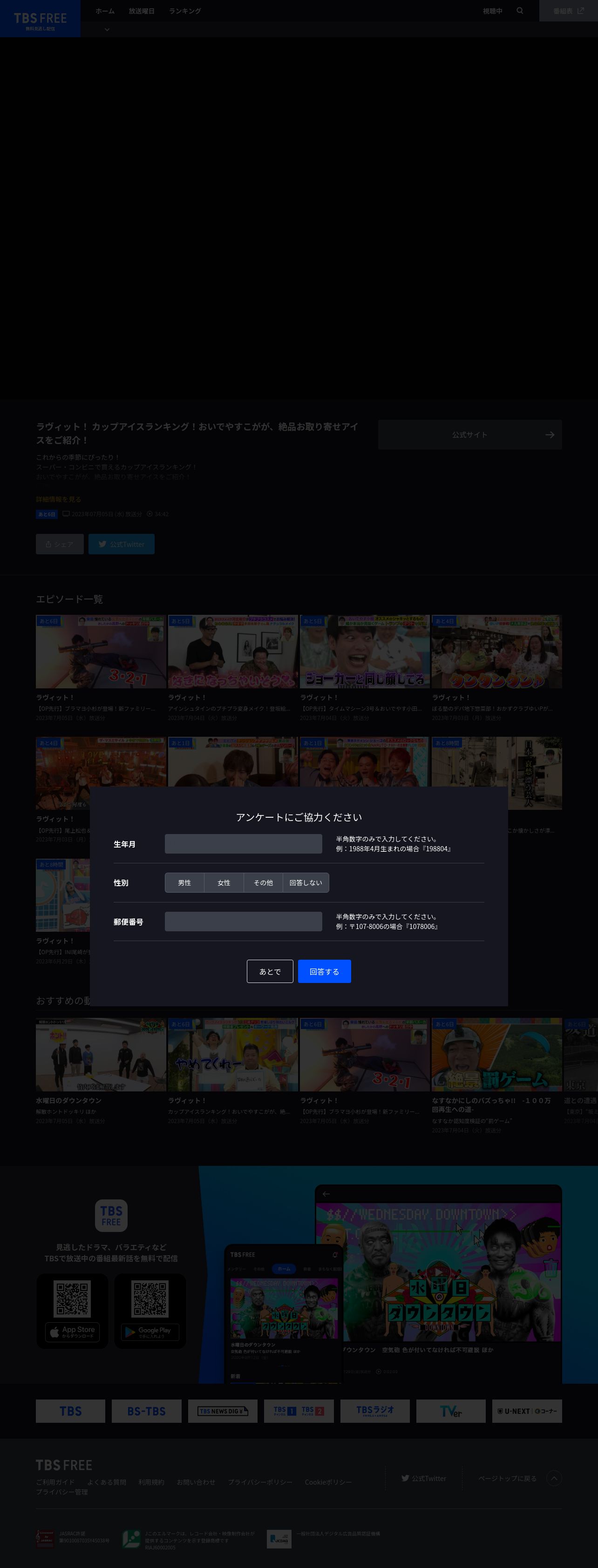Open App Store download badge
The image size is (598, 1568).
[x=73, y=1332]
